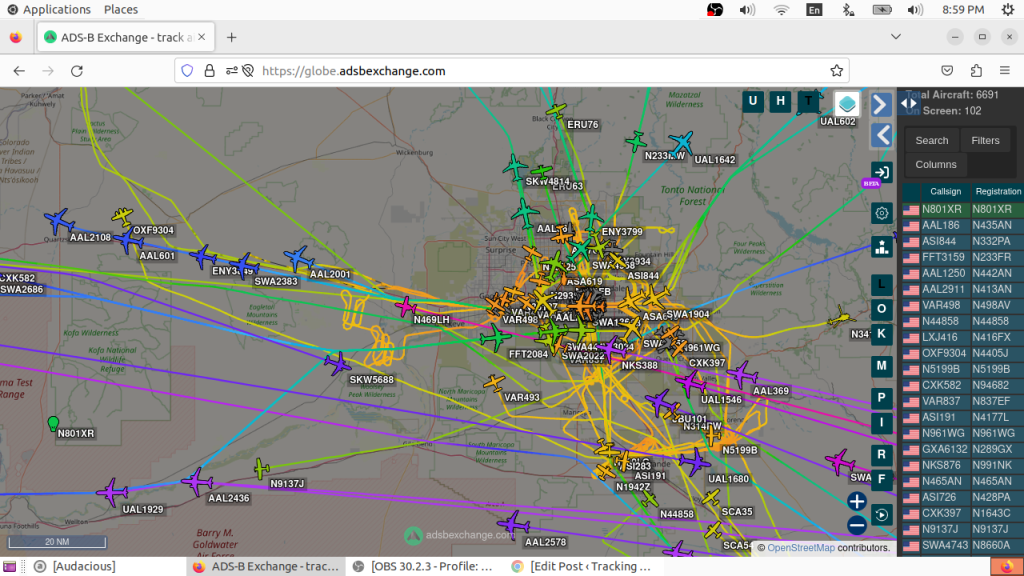1024x576 pixels.
Task: Click the N801XR green balloon marker
Action: coord(54,424)
